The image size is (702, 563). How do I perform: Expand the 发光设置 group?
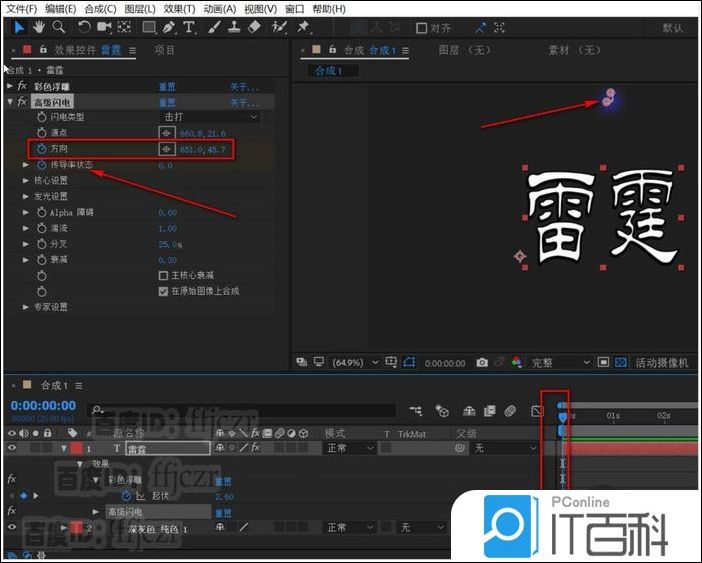[x=26, y=197]
